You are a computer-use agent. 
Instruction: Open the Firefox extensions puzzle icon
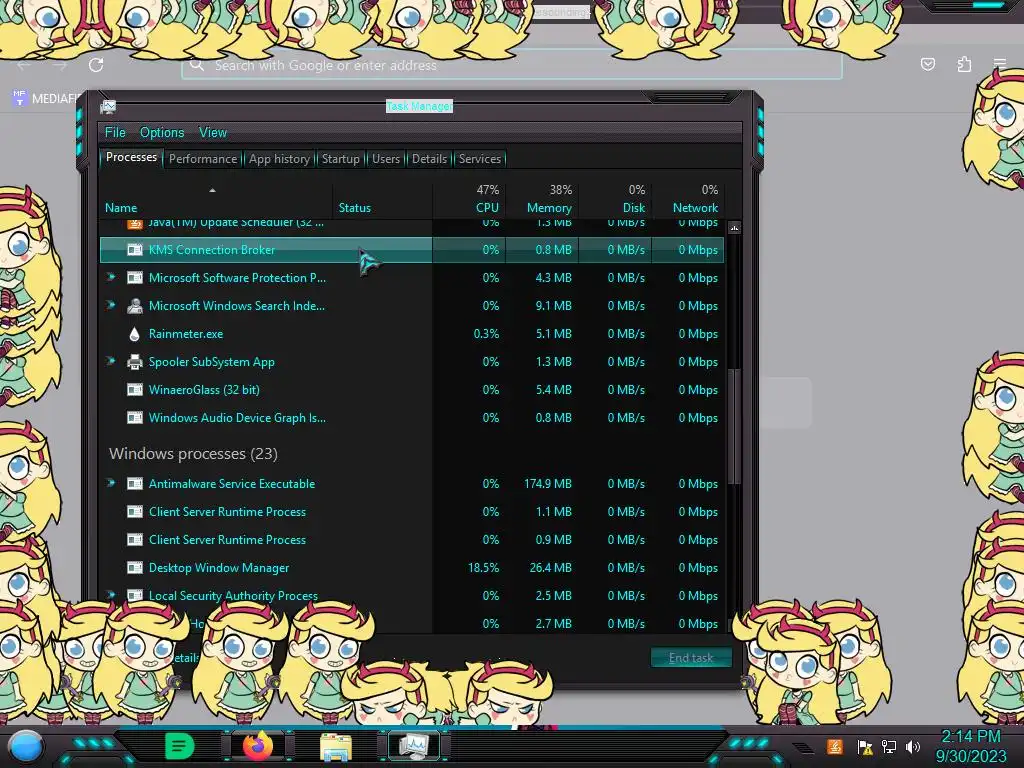coord(964,64)
